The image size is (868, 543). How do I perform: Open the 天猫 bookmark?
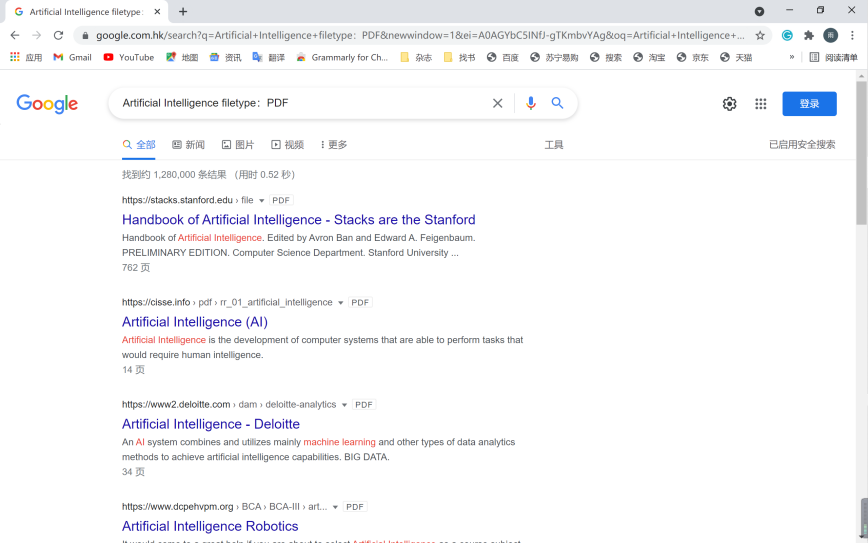(x=736, y=57)
